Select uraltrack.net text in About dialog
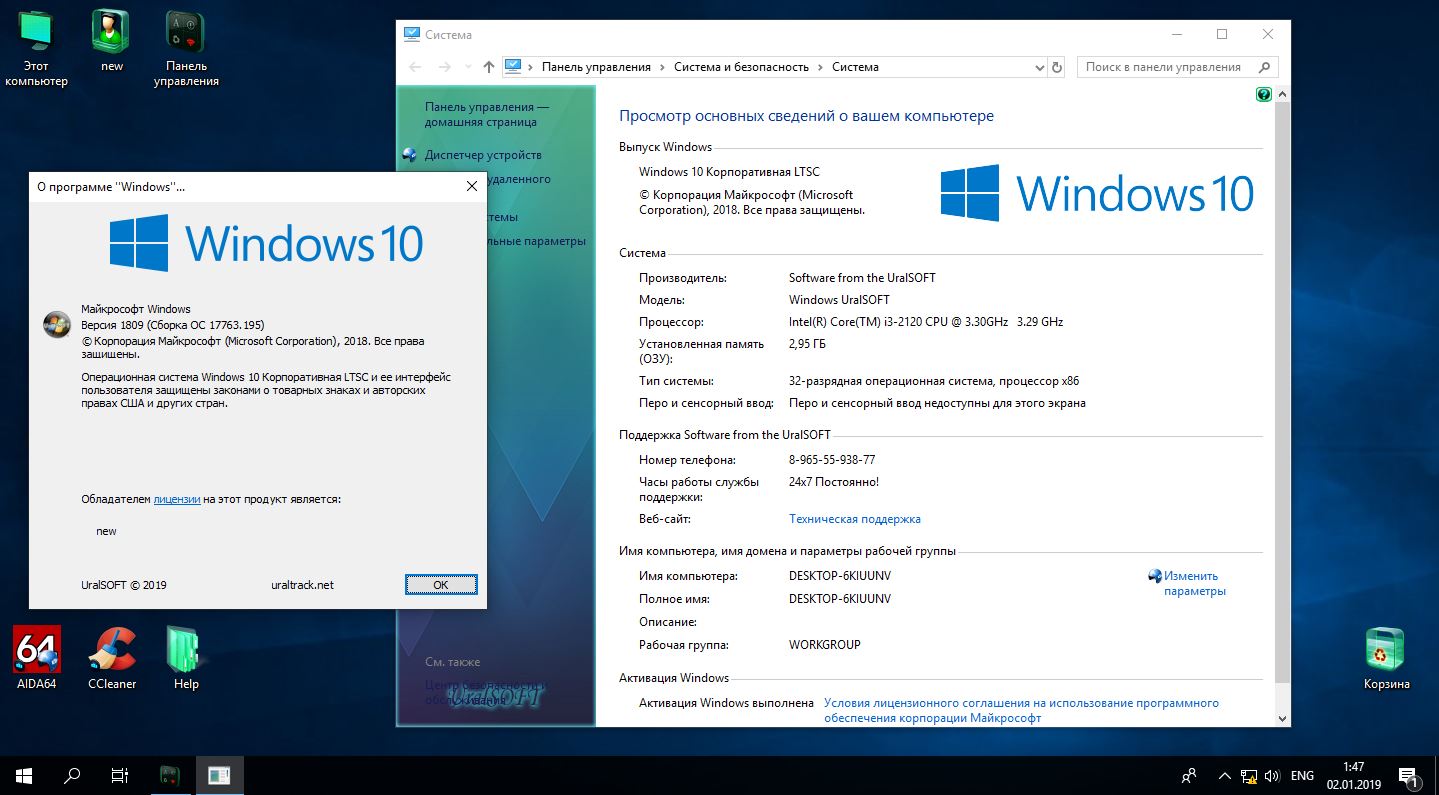Viewport: 1439px width, 795px height. (x=302, y=585)
